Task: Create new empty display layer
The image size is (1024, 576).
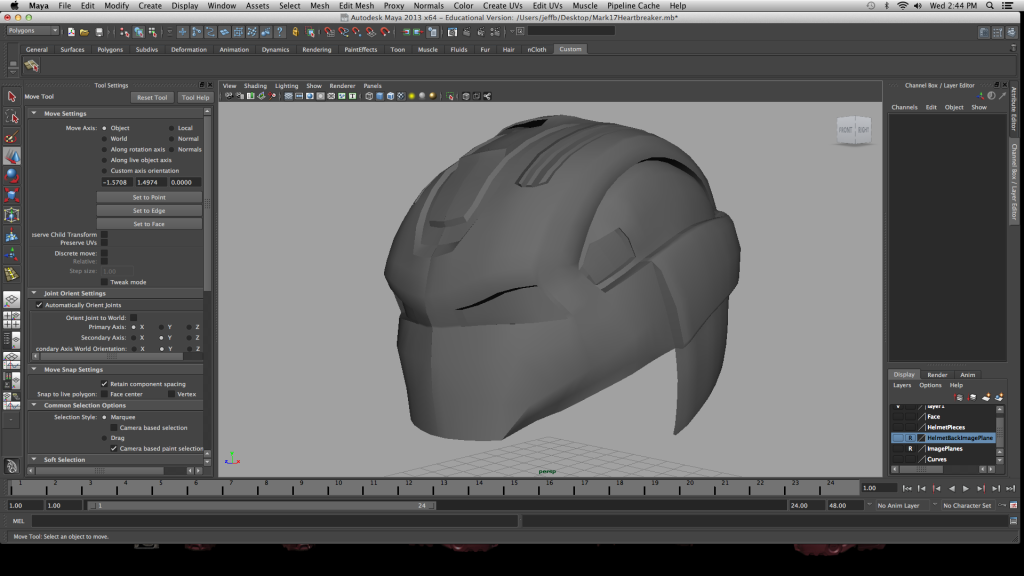Action: coord(985,397)
